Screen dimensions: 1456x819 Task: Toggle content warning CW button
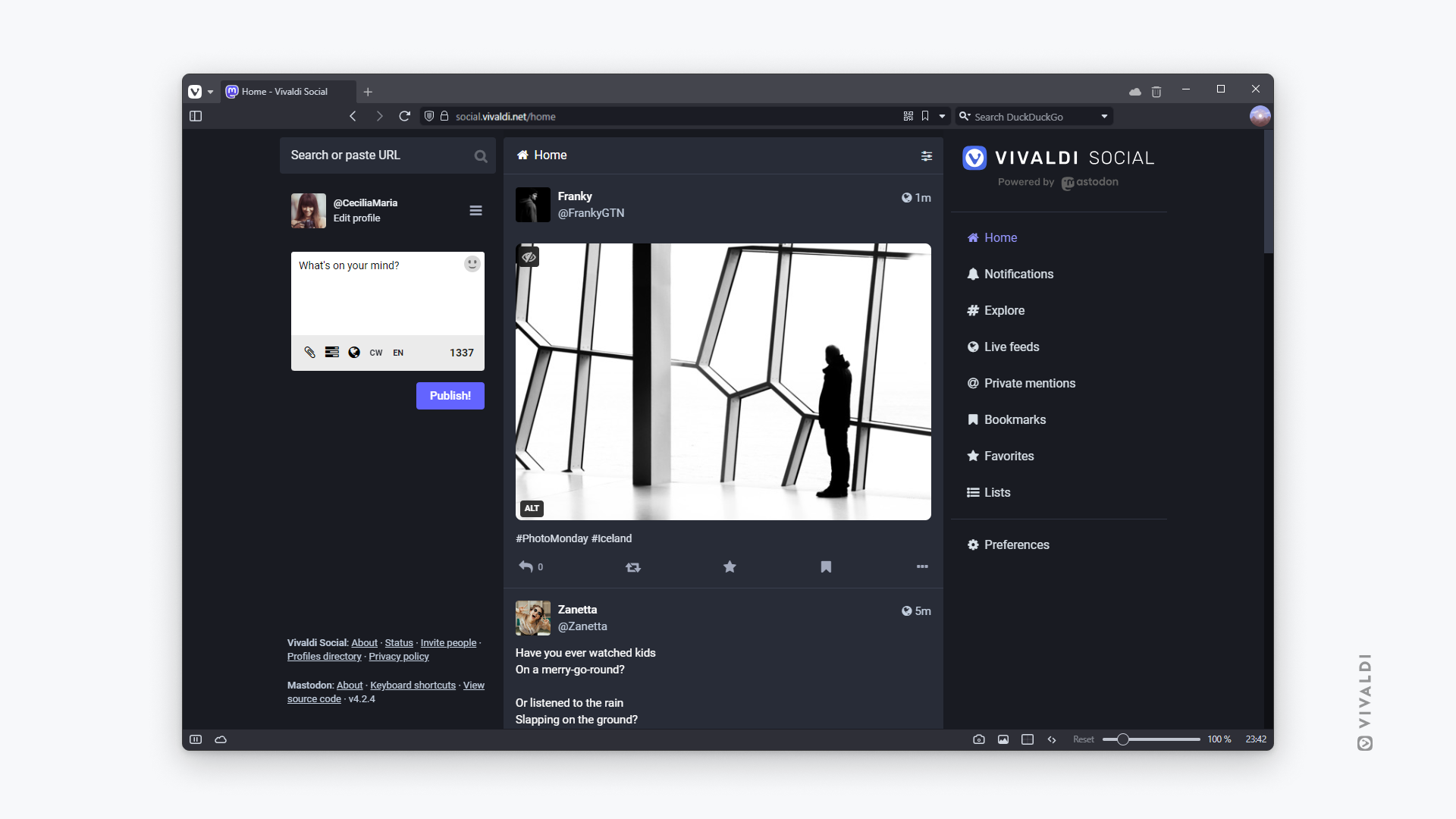click(x=375, y=352)
